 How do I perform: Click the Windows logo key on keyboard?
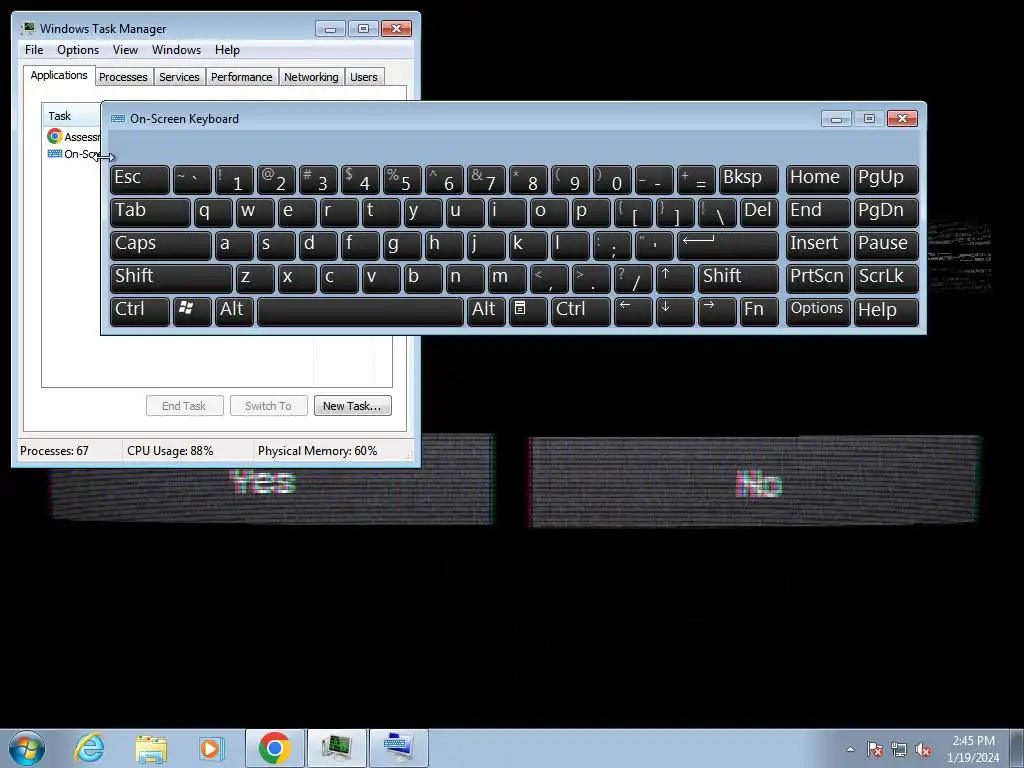[x=192, y=311]
